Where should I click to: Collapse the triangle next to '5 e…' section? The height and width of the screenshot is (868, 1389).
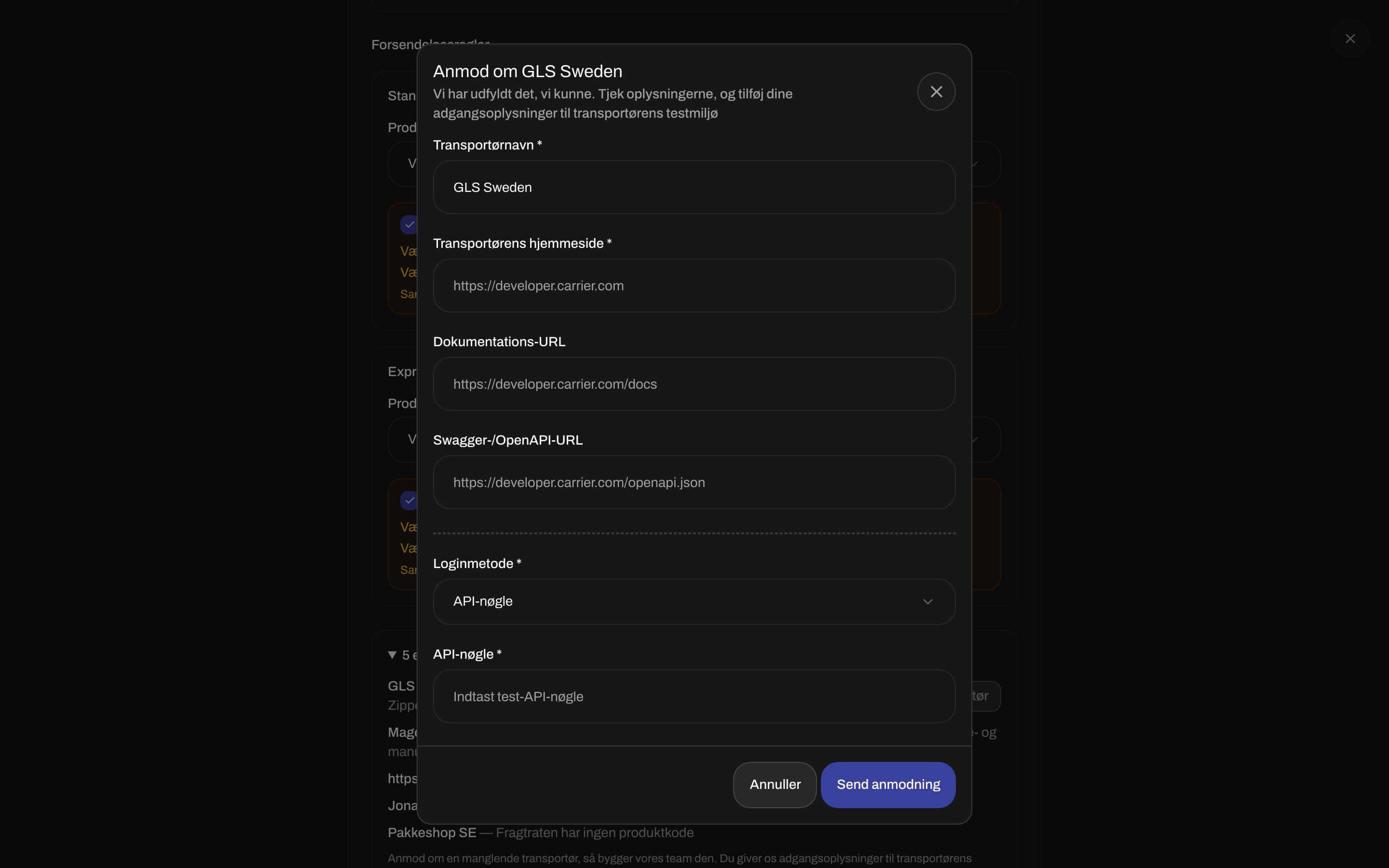point(392,655)
